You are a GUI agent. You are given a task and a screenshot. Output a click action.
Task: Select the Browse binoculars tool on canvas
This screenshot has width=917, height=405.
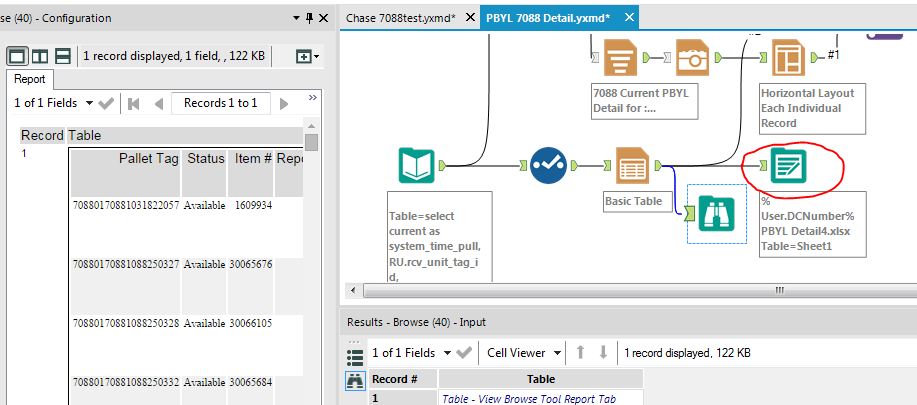[x=716, y=213]
